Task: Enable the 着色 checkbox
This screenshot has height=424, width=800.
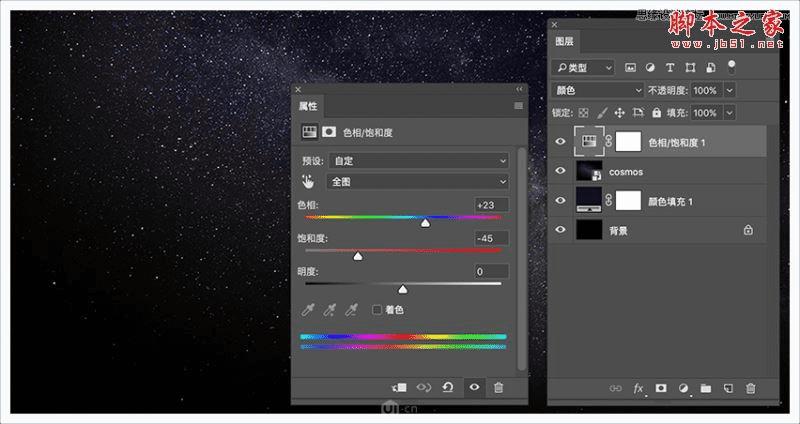Action: tap(377, 310)
